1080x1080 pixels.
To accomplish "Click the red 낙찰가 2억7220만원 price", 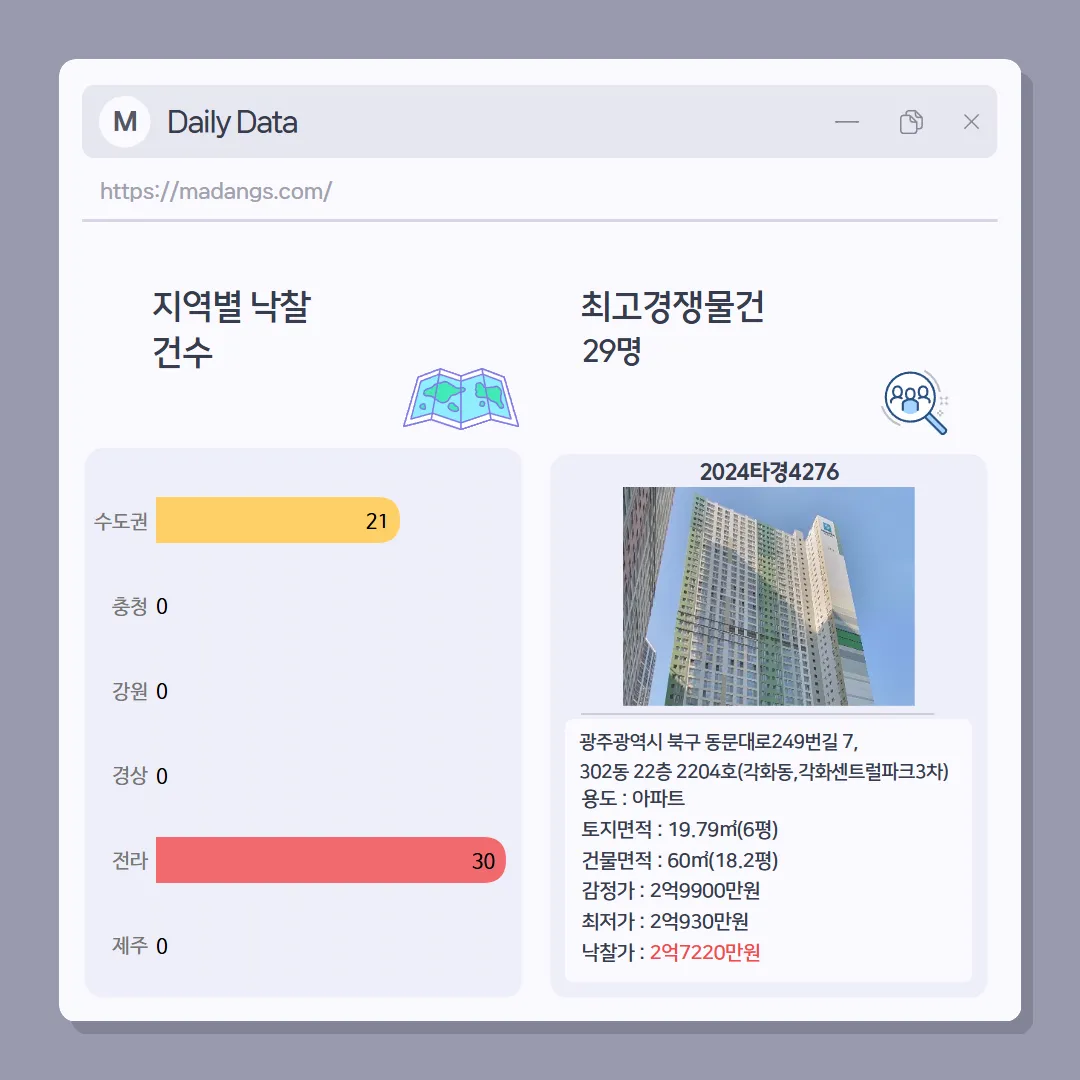I will click(705, 952).
